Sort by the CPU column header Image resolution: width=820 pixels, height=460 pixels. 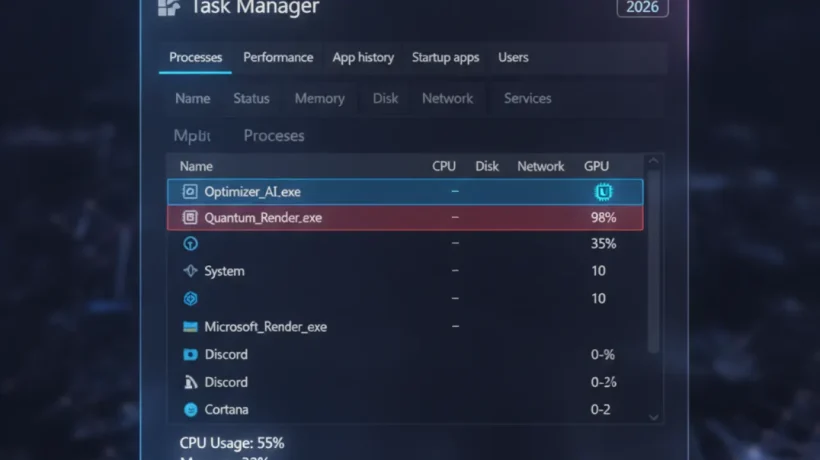pos(444,166)
